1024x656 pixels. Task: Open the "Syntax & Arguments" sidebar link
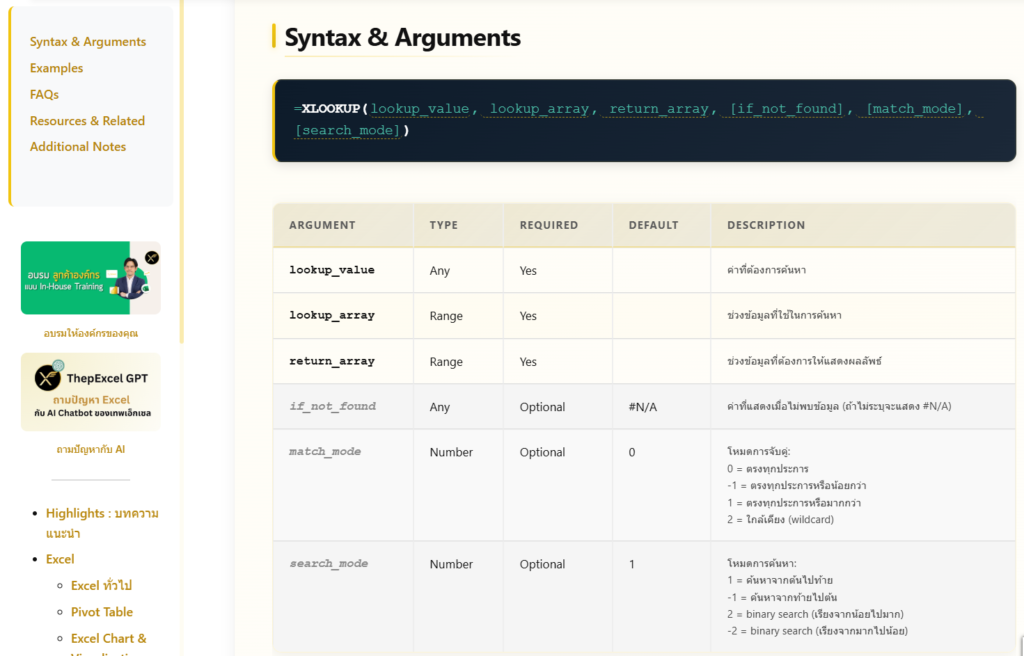click(87, 41)
